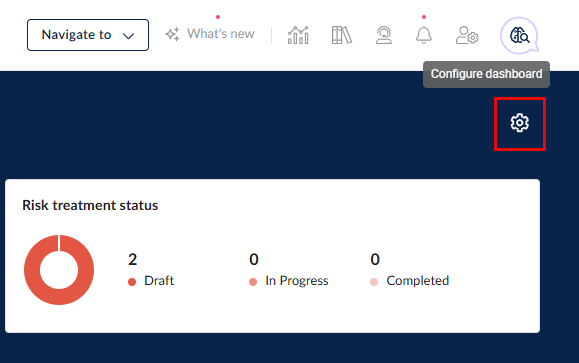Click the In Progress status label
This screenshot has height=363, width=579.
(x=297, y=281)
